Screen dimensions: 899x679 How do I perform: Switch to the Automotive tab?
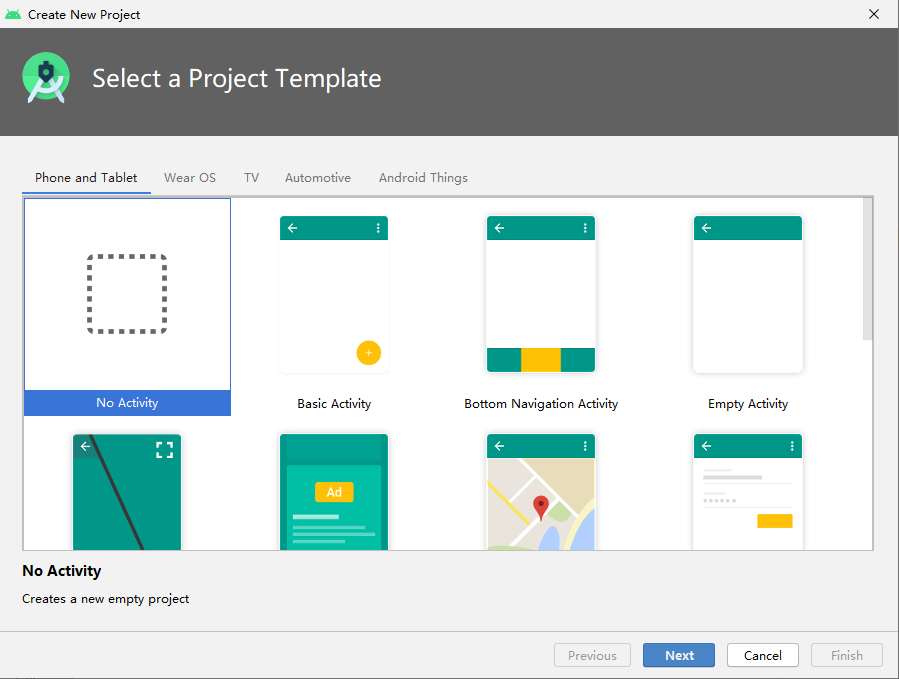tap(318, 178)
